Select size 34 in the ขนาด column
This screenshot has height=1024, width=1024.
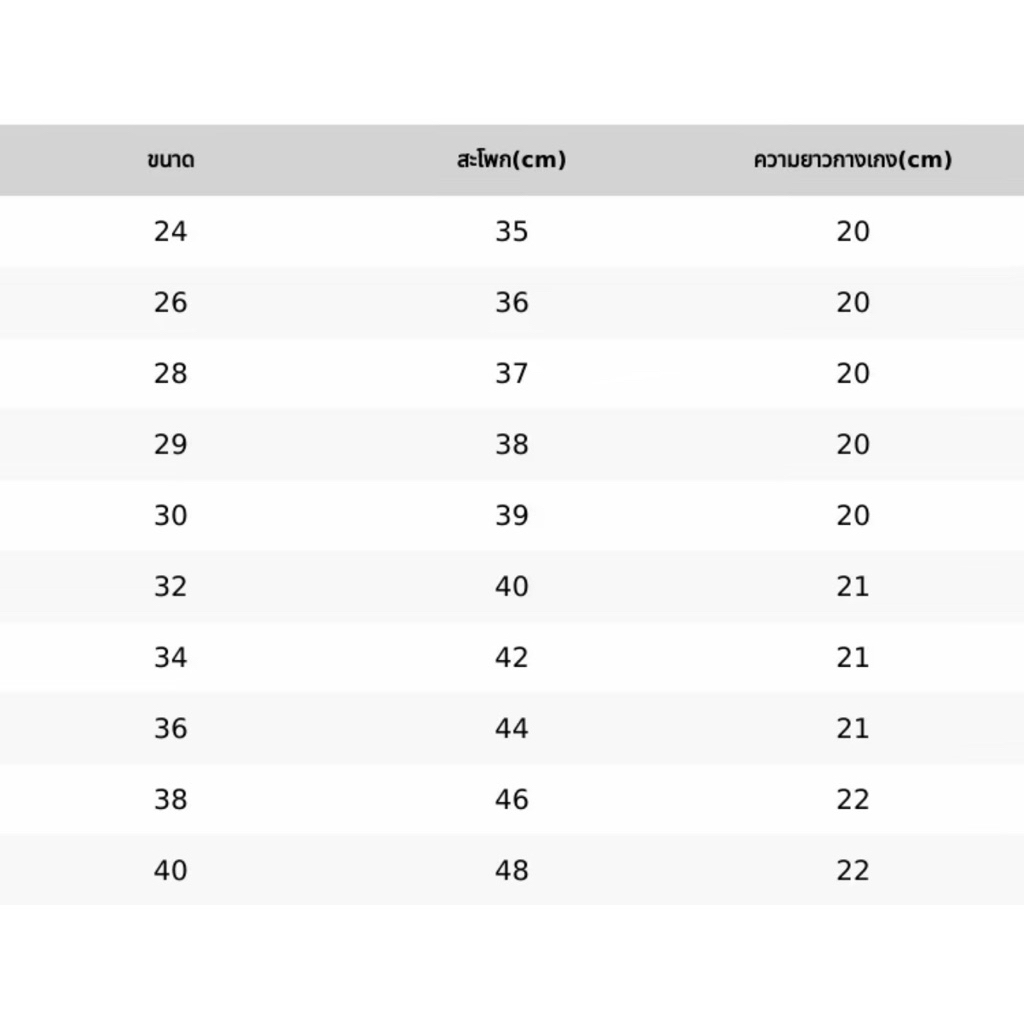(x=170, y=658)
